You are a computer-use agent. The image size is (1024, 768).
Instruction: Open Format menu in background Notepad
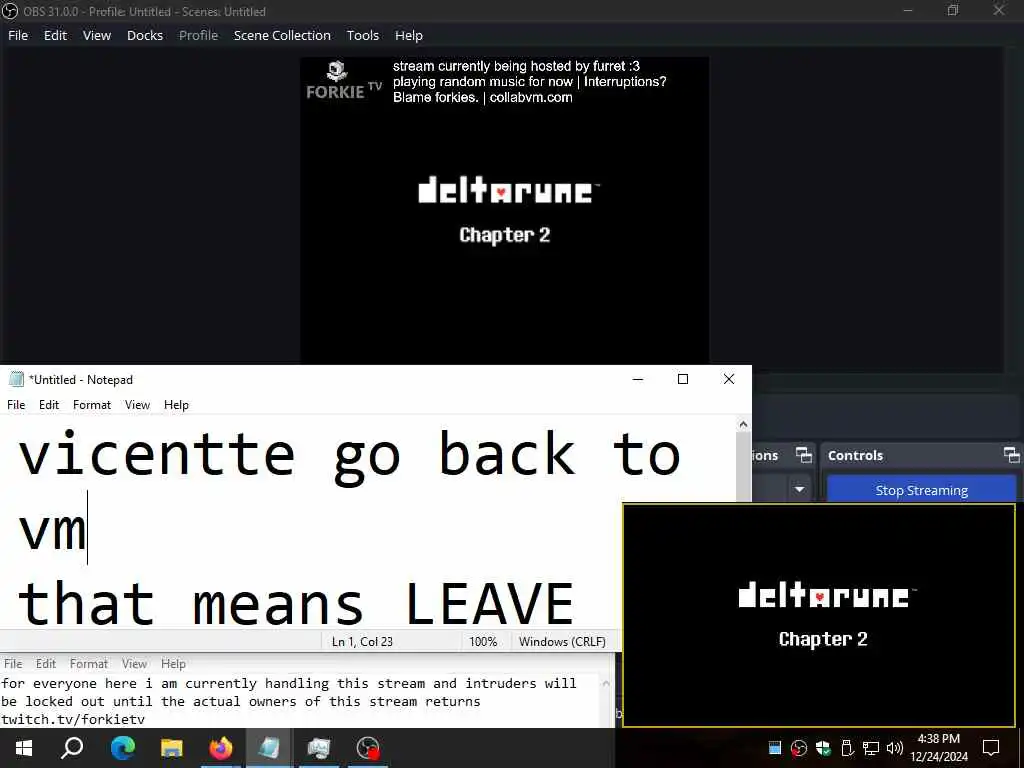point(89,664)
